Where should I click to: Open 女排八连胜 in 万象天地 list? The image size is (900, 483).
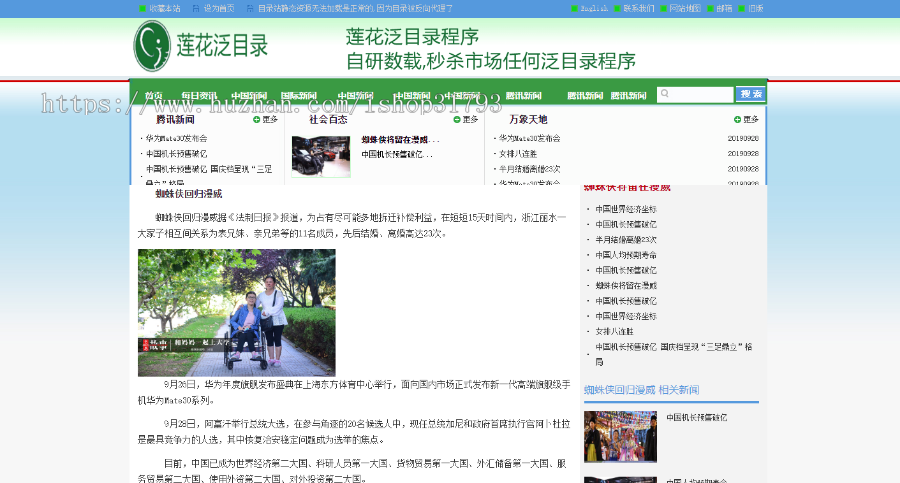(518, 154)
